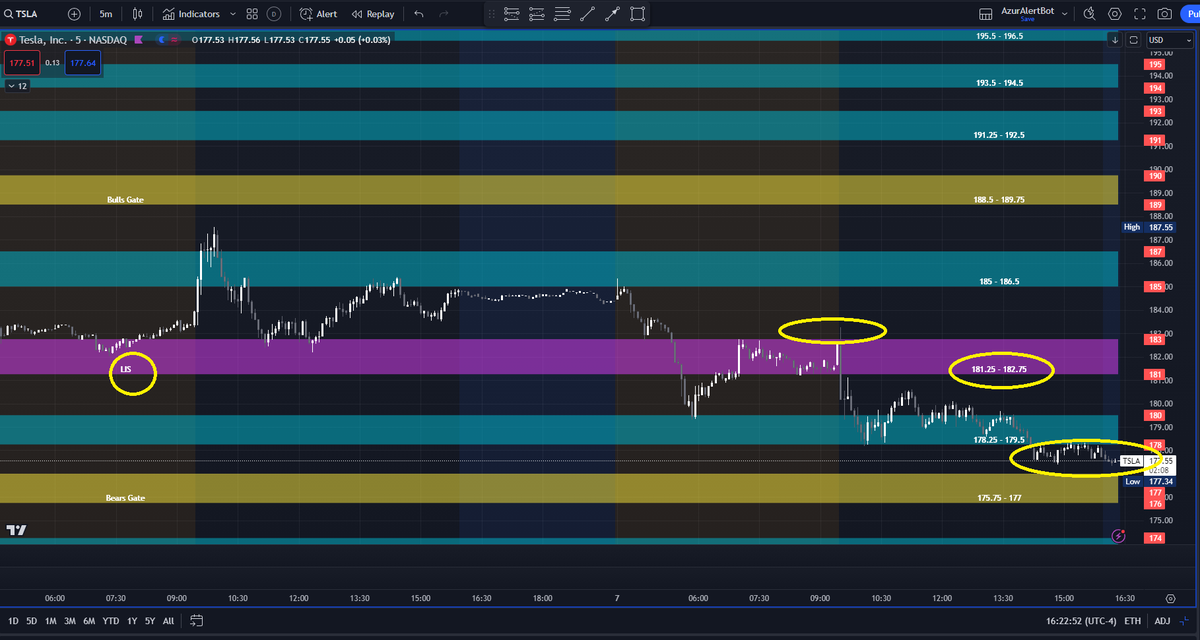Viewport: 1200px width, 640px height.
Task: Open the 5m time interval selector
Action: 106,14
